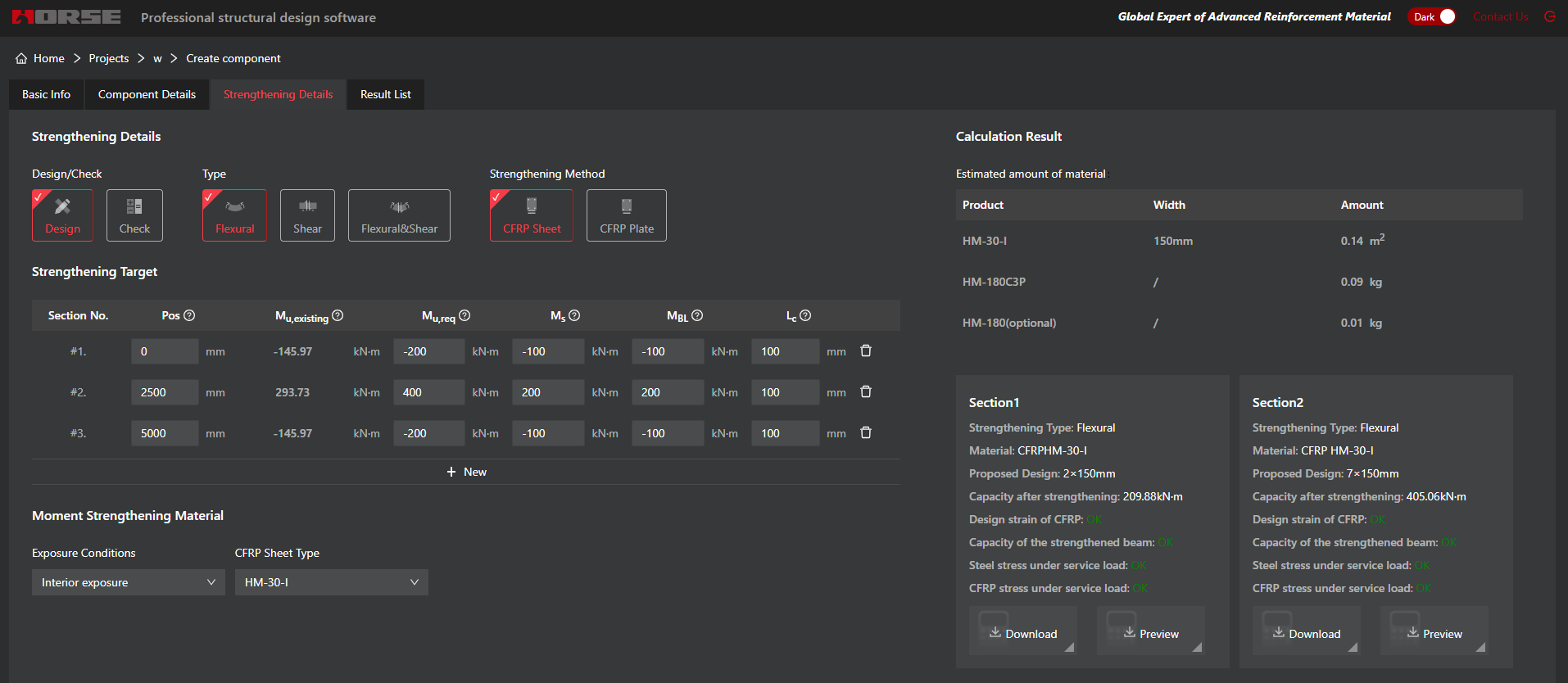Select the Check mode option
This screenshot has height=683, width=1568.
[134, 215]
